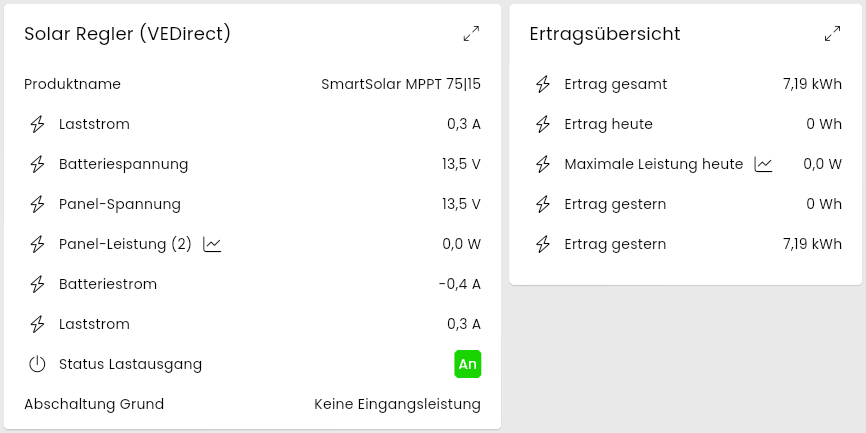Expand the Ertragsübersicht card fullscreen
The height and width of the screenshot is (433, 866).
pyautogui.click(x=832, y=34)
